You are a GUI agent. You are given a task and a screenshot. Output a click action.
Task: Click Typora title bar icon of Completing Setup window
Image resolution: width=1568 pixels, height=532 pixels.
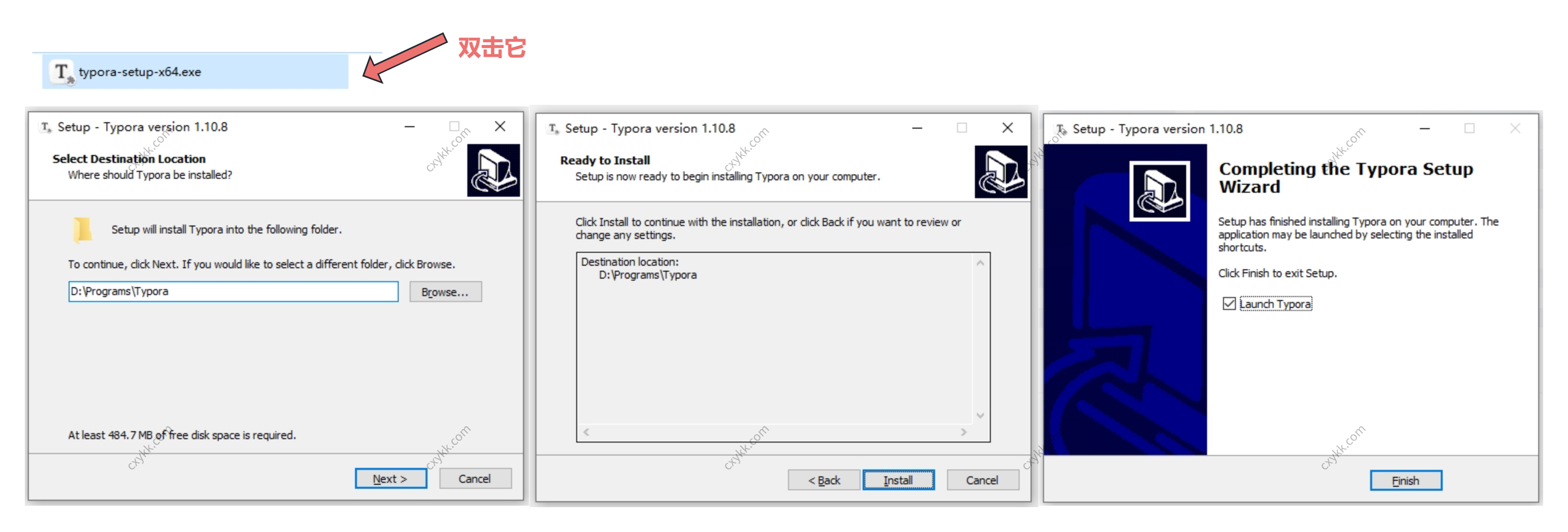1061,129
